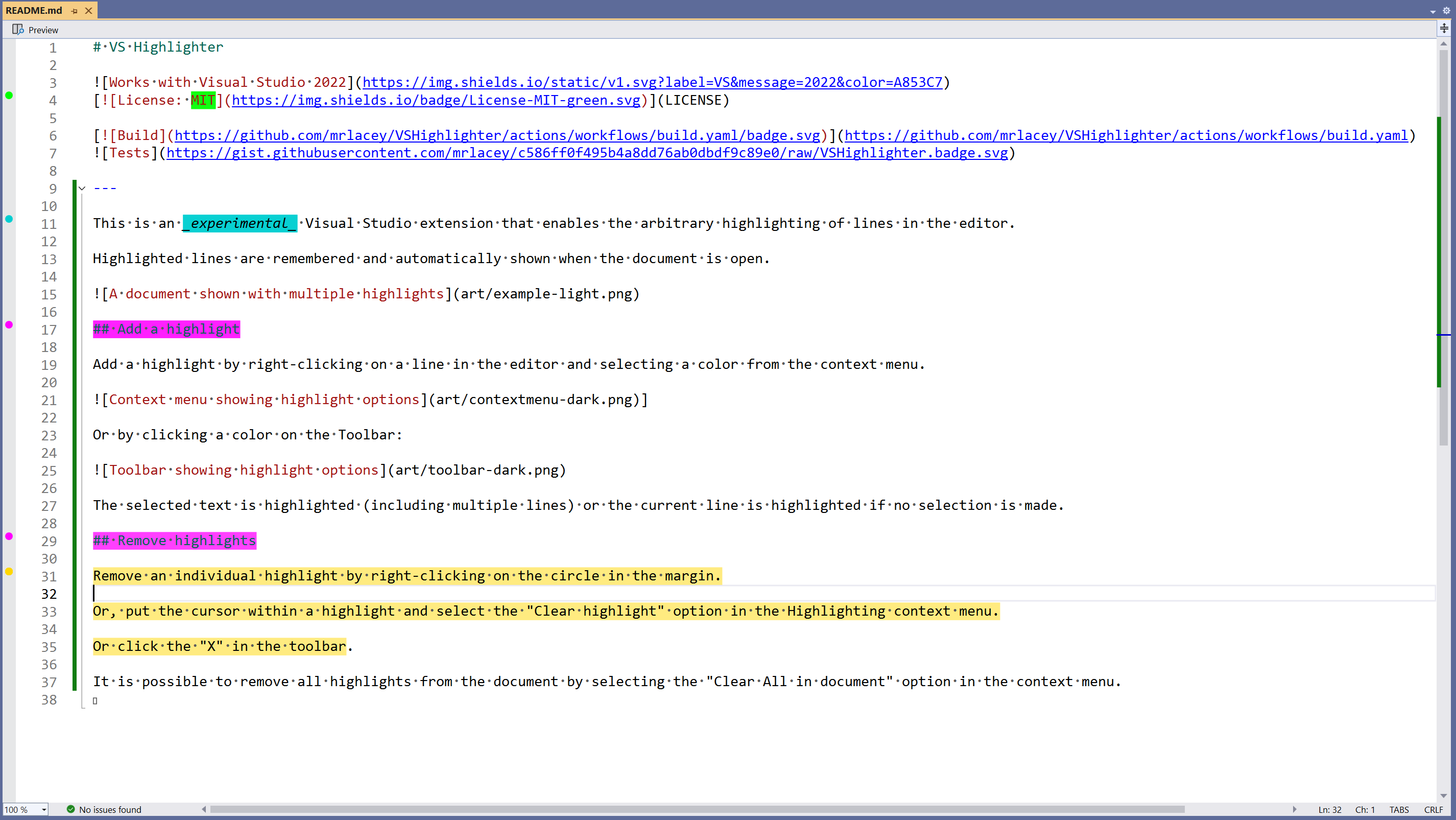
Task: Close the README.md tab
Action: (89, 11)
